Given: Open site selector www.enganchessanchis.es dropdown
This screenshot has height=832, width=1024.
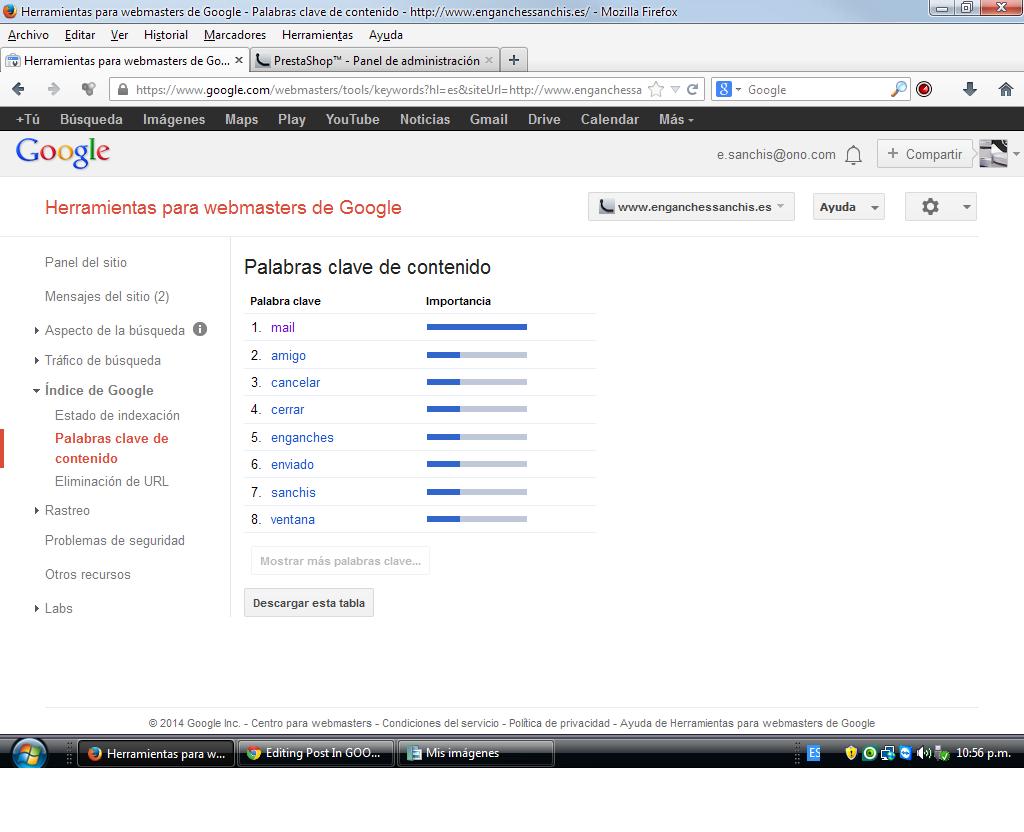Looking at the screenshot, I should click(x=691, y=206).
